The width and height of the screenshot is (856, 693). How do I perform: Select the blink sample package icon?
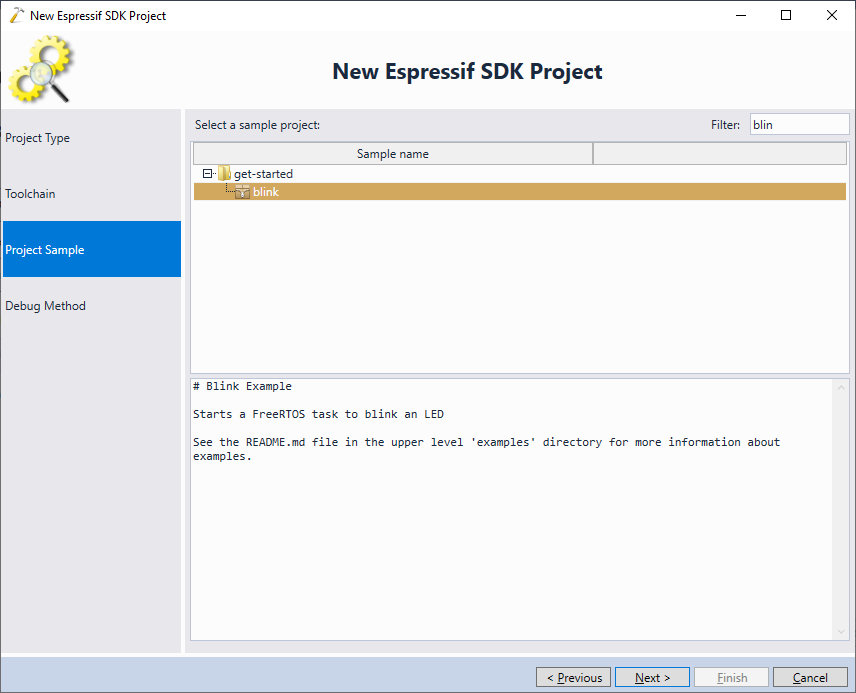click(x=242, y=192)
